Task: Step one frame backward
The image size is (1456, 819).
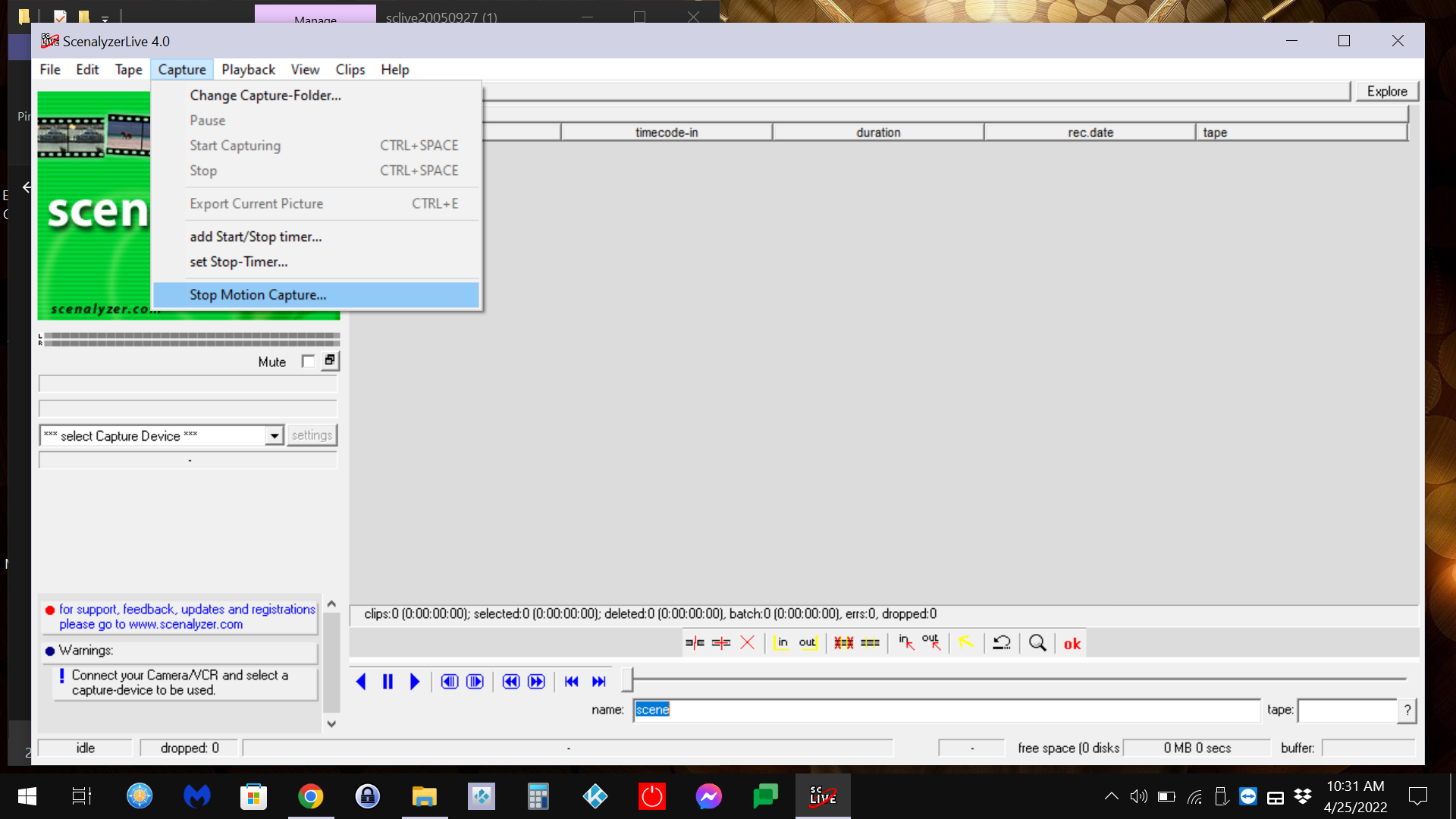Action: click(450, 682)
